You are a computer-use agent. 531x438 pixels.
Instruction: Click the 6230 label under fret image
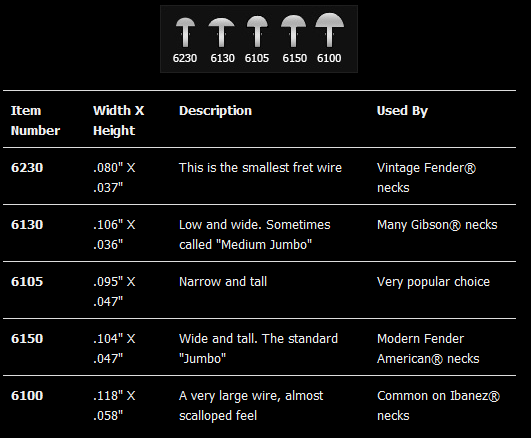[x=185, y=58]
